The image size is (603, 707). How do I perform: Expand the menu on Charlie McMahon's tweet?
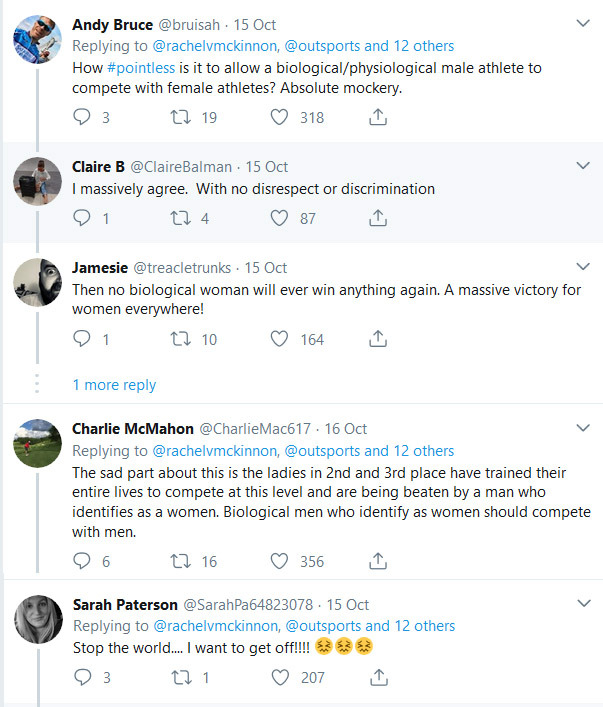pyautogui.click(x=584, y=429)
